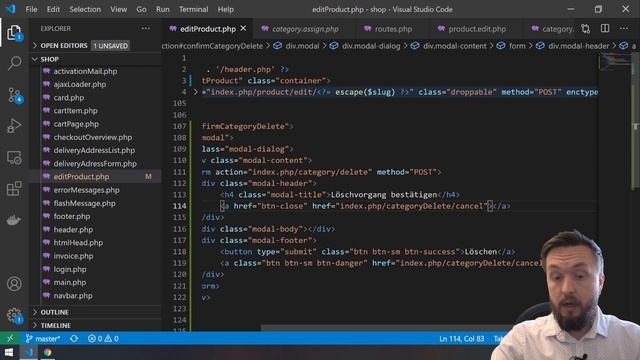Open the File menu
The width and height of the screenshot is (640, 360).
pyautogui.click(x=31, y=9)
